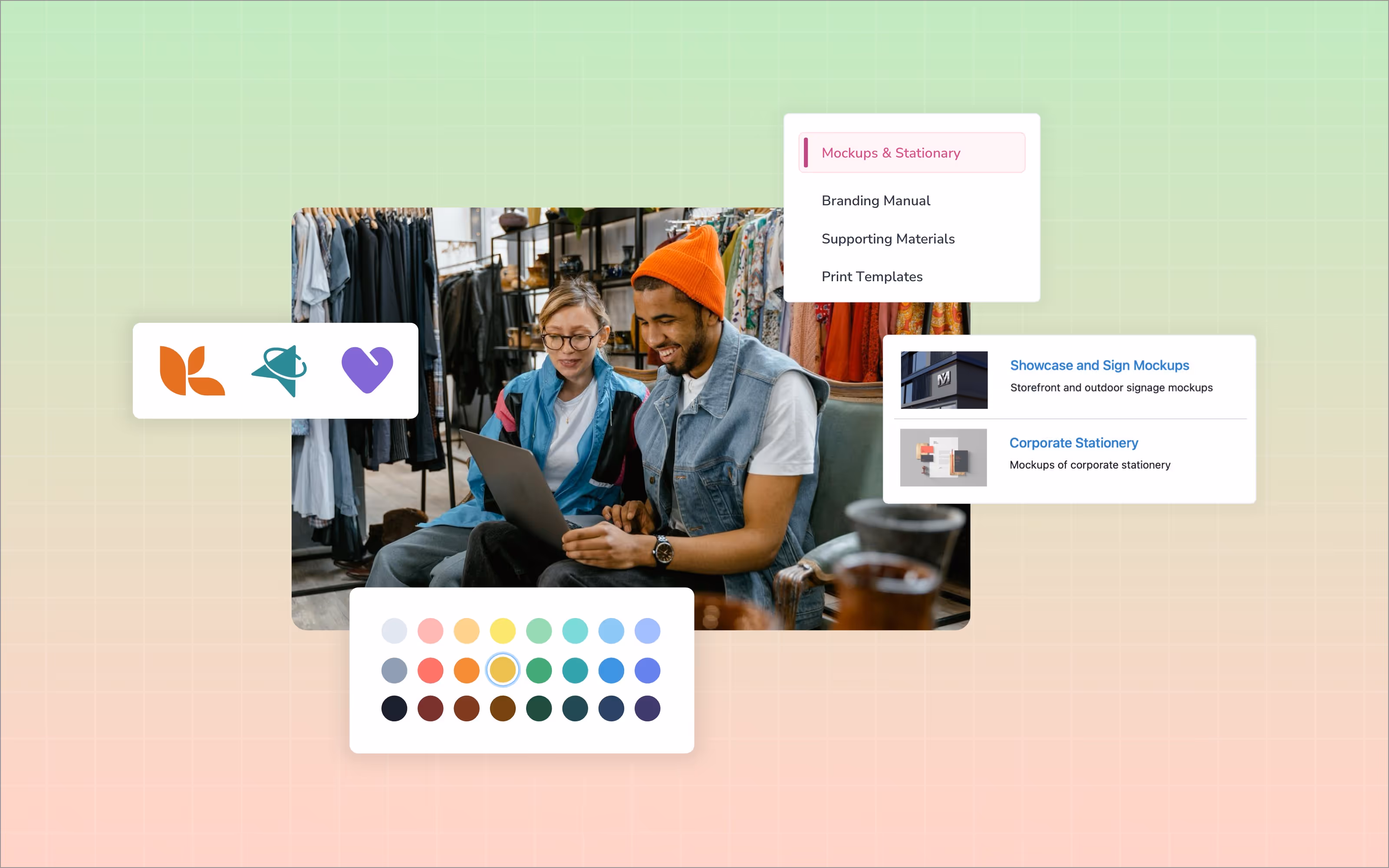Switch to the Branding Manual tab
This screenshot has width=1389, height=868.
(876, 201)
